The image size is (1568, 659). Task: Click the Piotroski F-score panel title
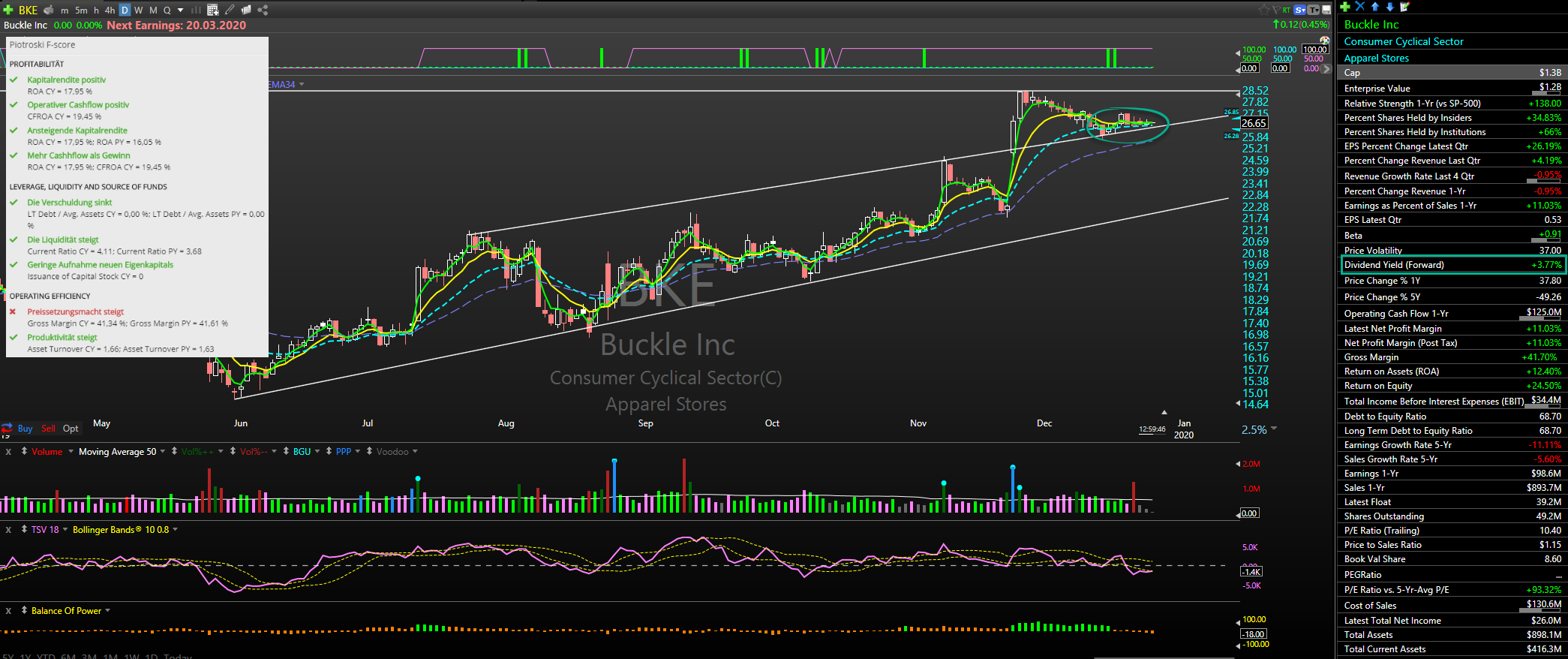click(x=42, y=45)
